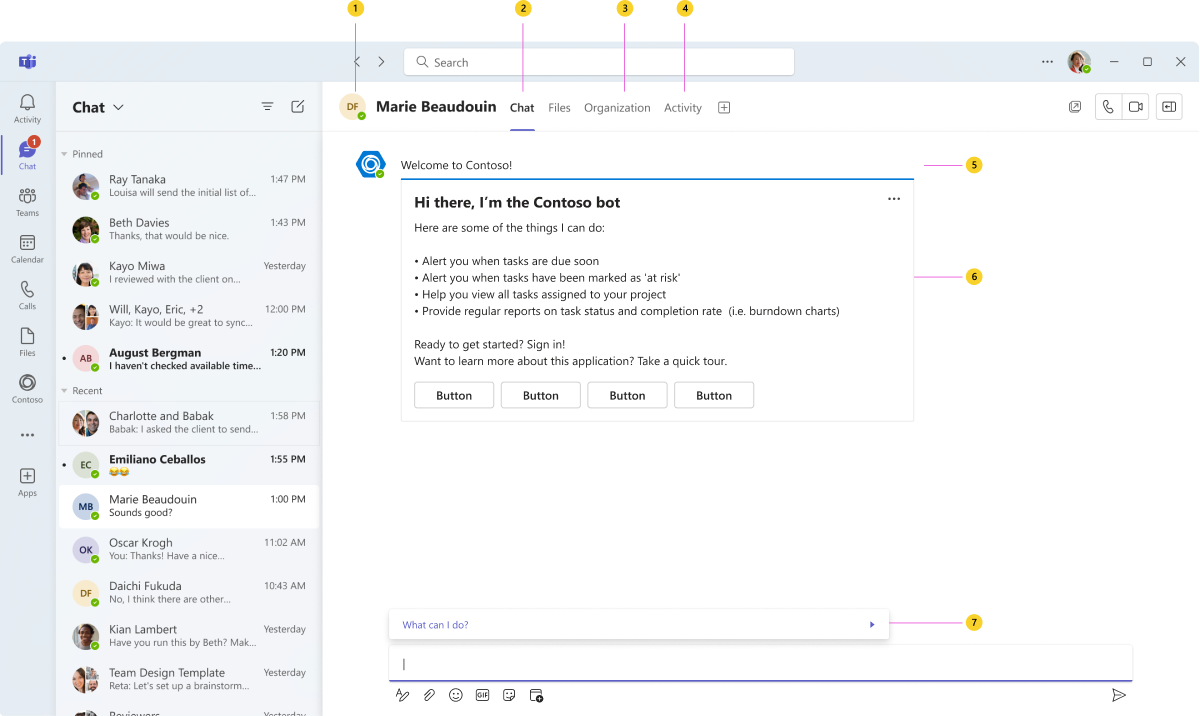This screenshot has width=1200, height=716.
Task: Click the new chat compose icon
Action: [297, 107]
